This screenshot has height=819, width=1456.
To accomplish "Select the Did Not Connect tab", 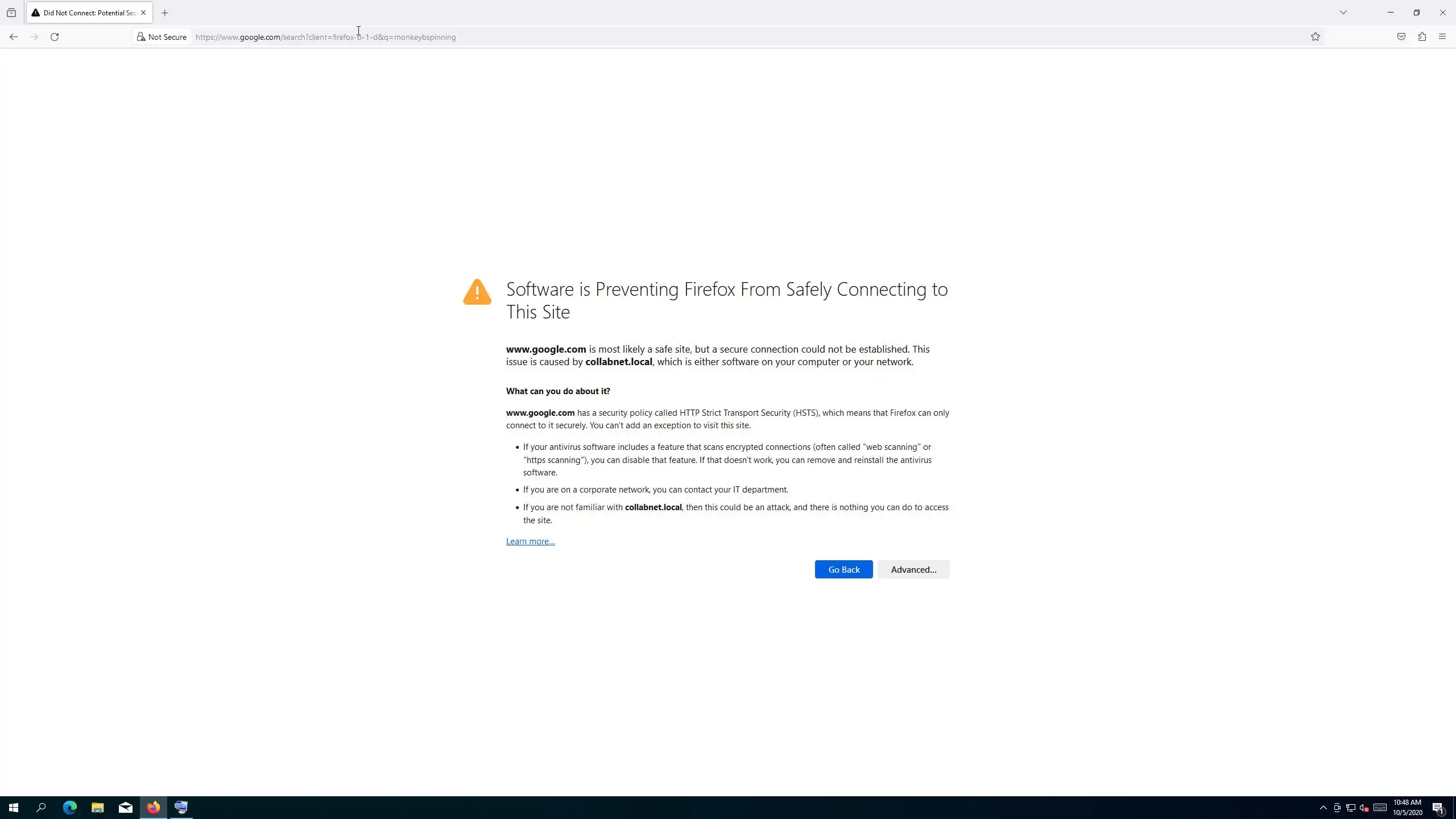I will point(85,13).
